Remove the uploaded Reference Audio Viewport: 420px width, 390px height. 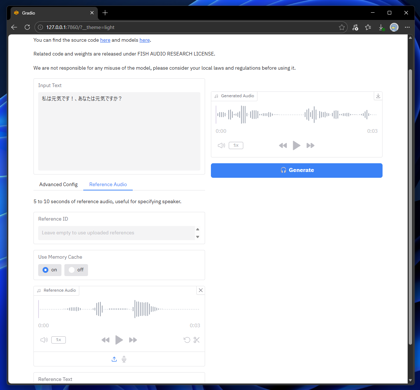[201, 290]
